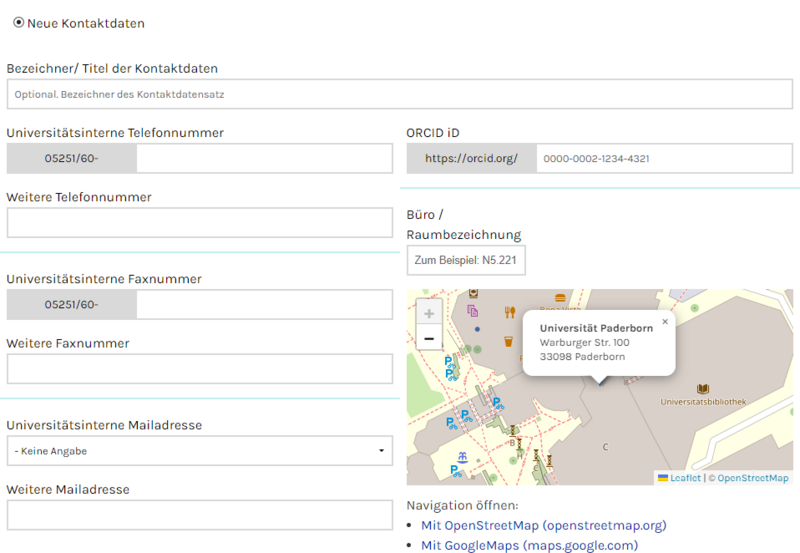Zoom out on the map
Viewport: 800px width, 553px height.
(429, 338)
